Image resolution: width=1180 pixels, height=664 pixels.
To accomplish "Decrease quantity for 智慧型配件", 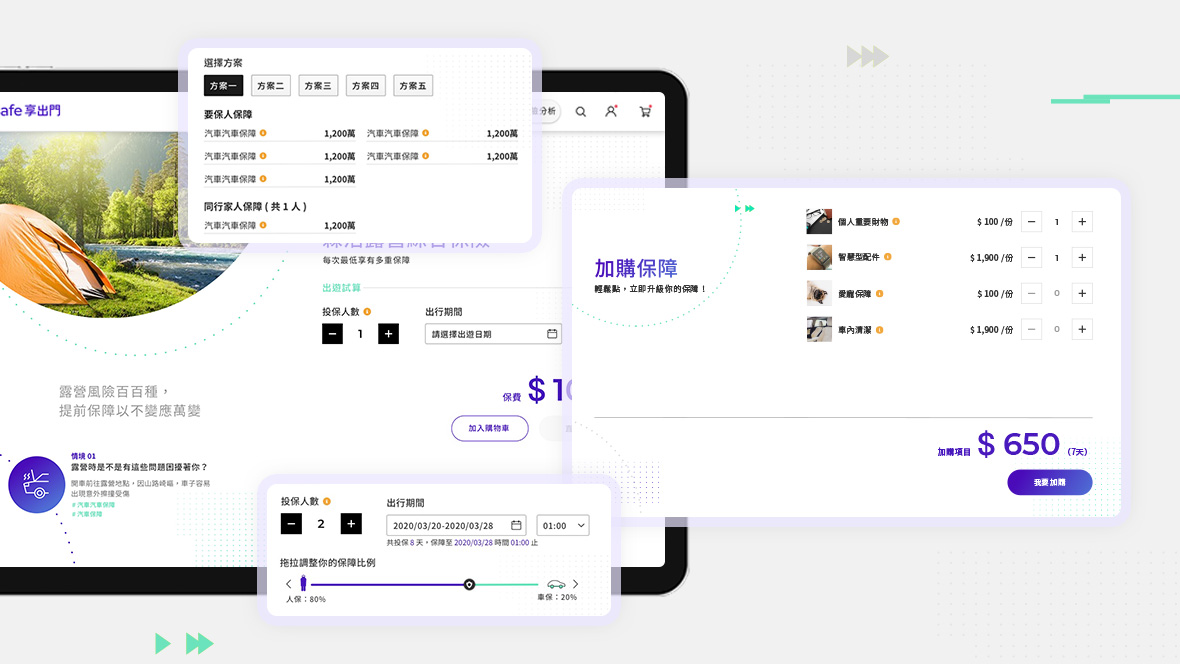I will coord(1032,258).
